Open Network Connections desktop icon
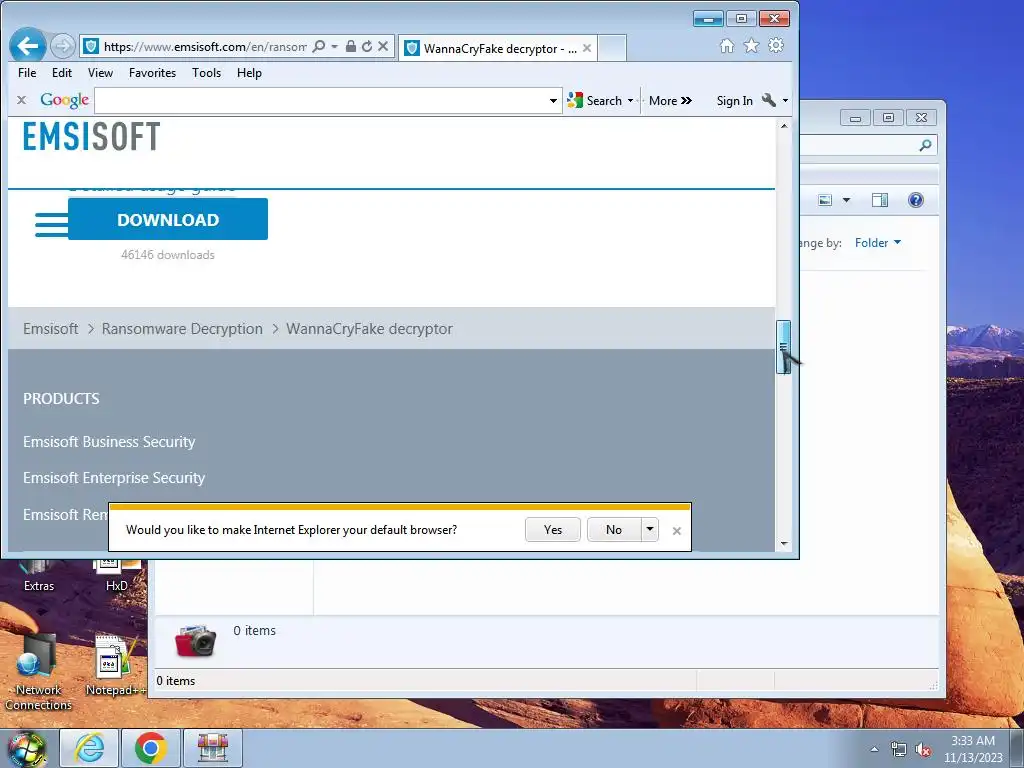1024x768 pixels. 38,673
